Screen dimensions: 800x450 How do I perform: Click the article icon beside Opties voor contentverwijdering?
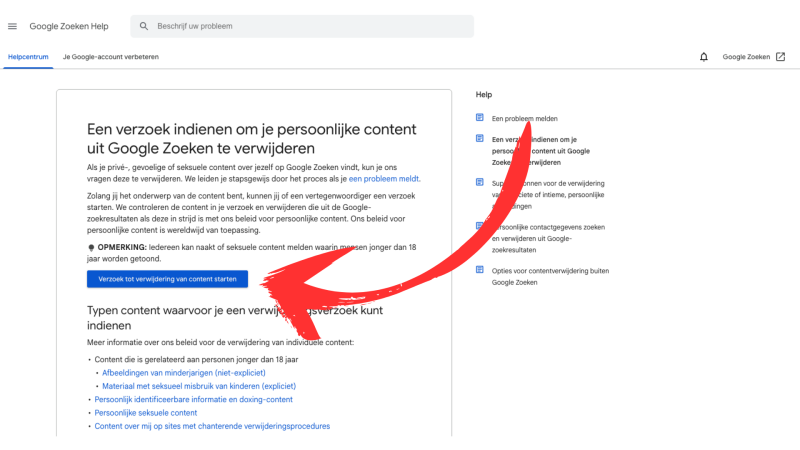tap(480, 270)
